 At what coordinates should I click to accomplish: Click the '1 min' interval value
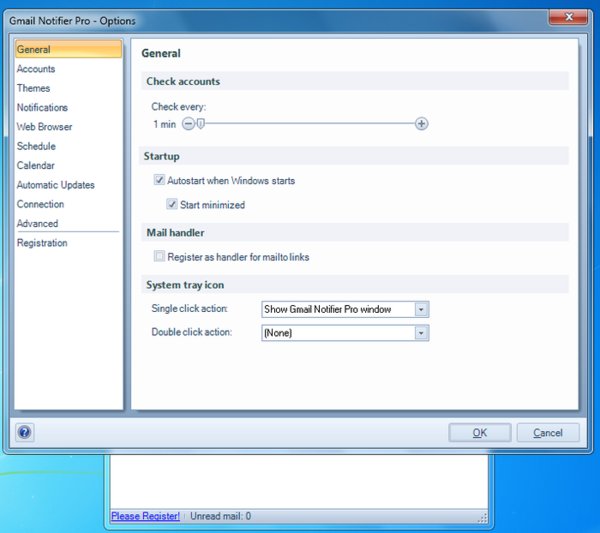[165, 124]
